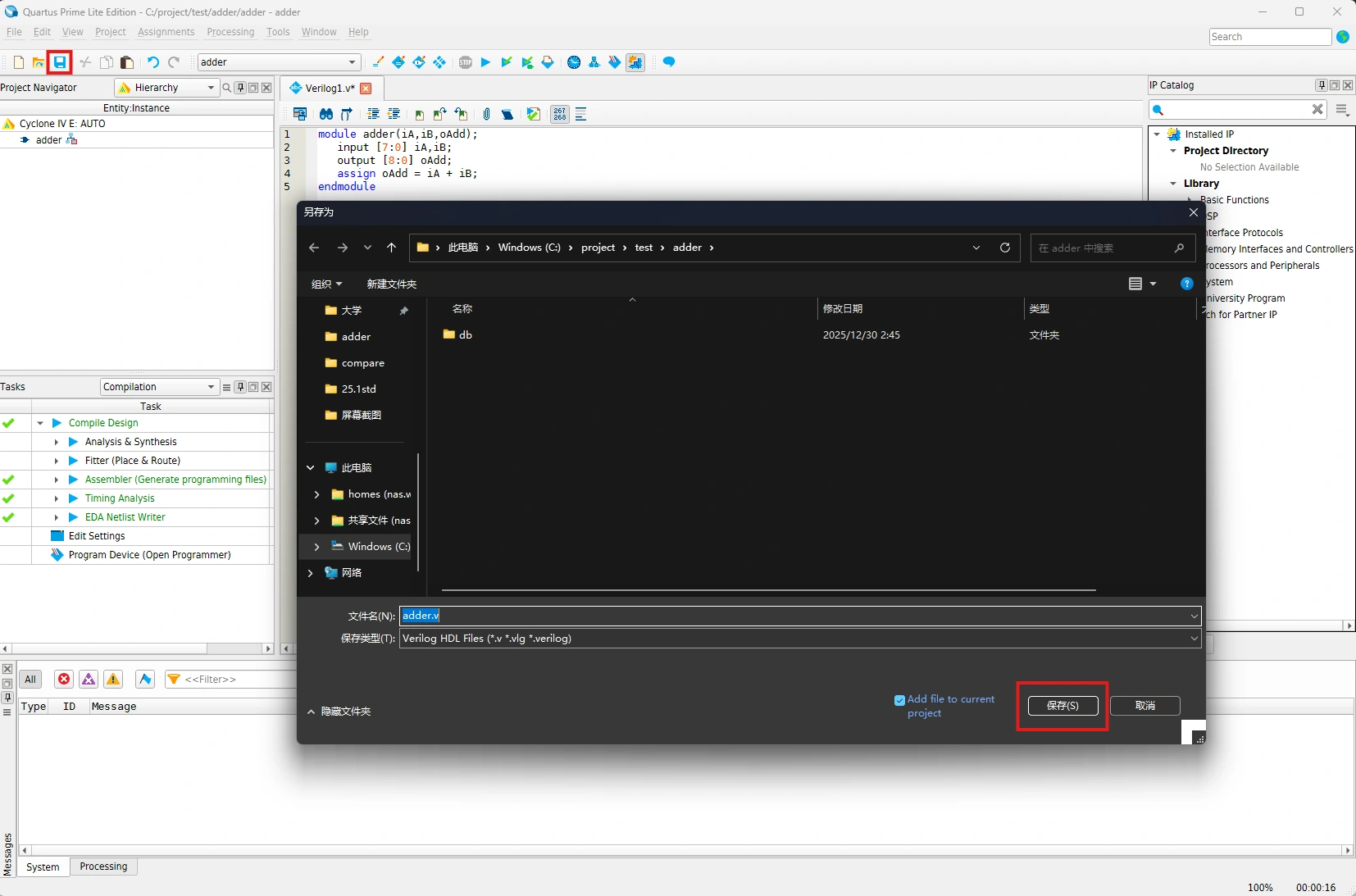This screenshot has width=1356, height=896.
Task: Toggle 'Add file to current project' checkbox
Action: click(x=899, y=700)
